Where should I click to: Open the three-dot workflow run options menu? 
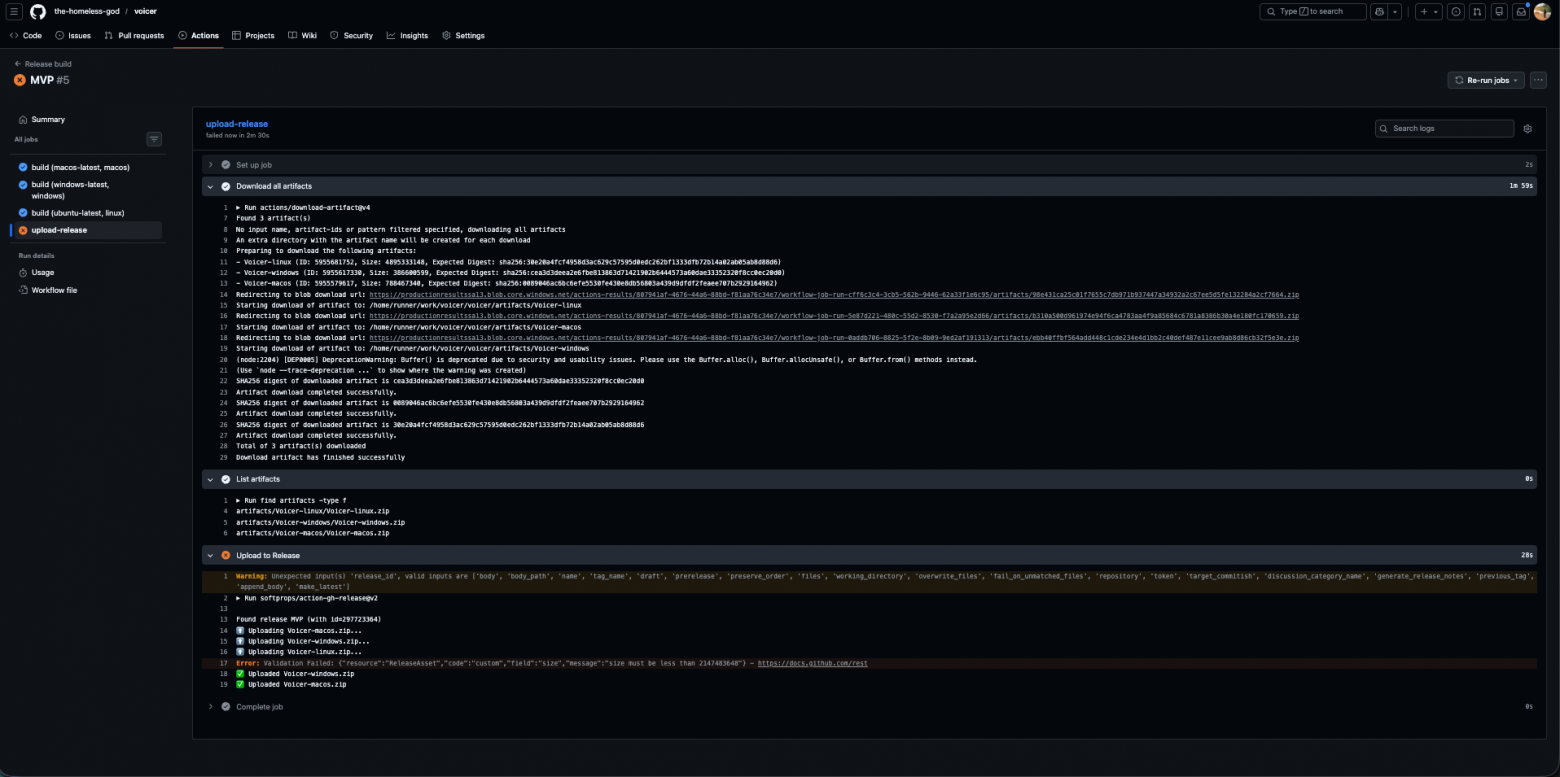tap(1538, 80)
